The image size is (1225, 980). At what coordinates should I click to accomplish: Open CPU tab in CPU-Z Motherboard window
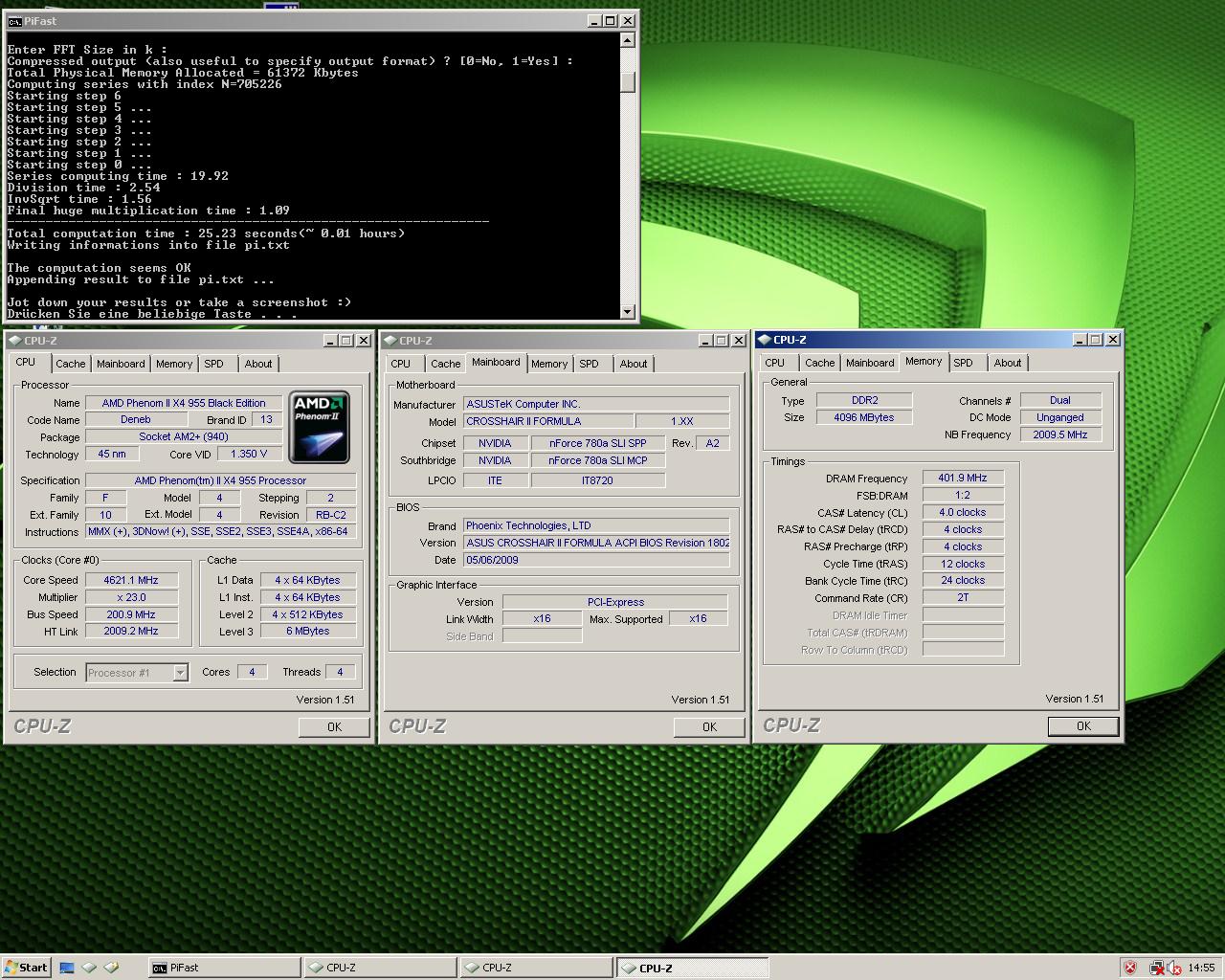tap(401, 364)
